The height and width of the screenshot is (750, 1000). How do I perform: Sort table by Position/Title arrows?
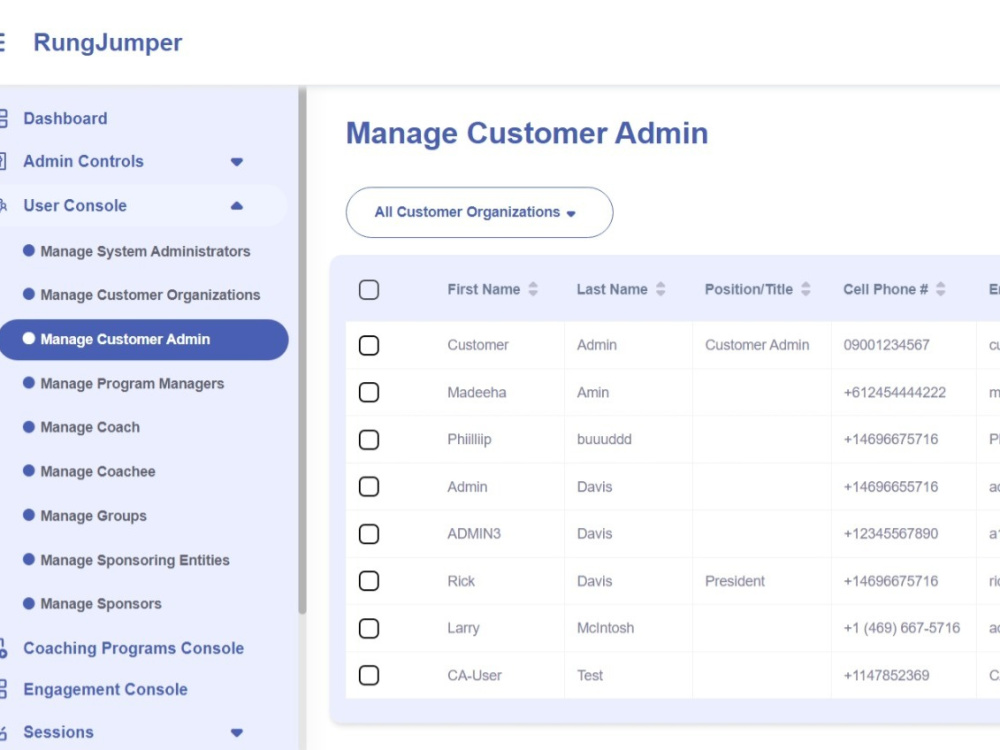(806, 290)
